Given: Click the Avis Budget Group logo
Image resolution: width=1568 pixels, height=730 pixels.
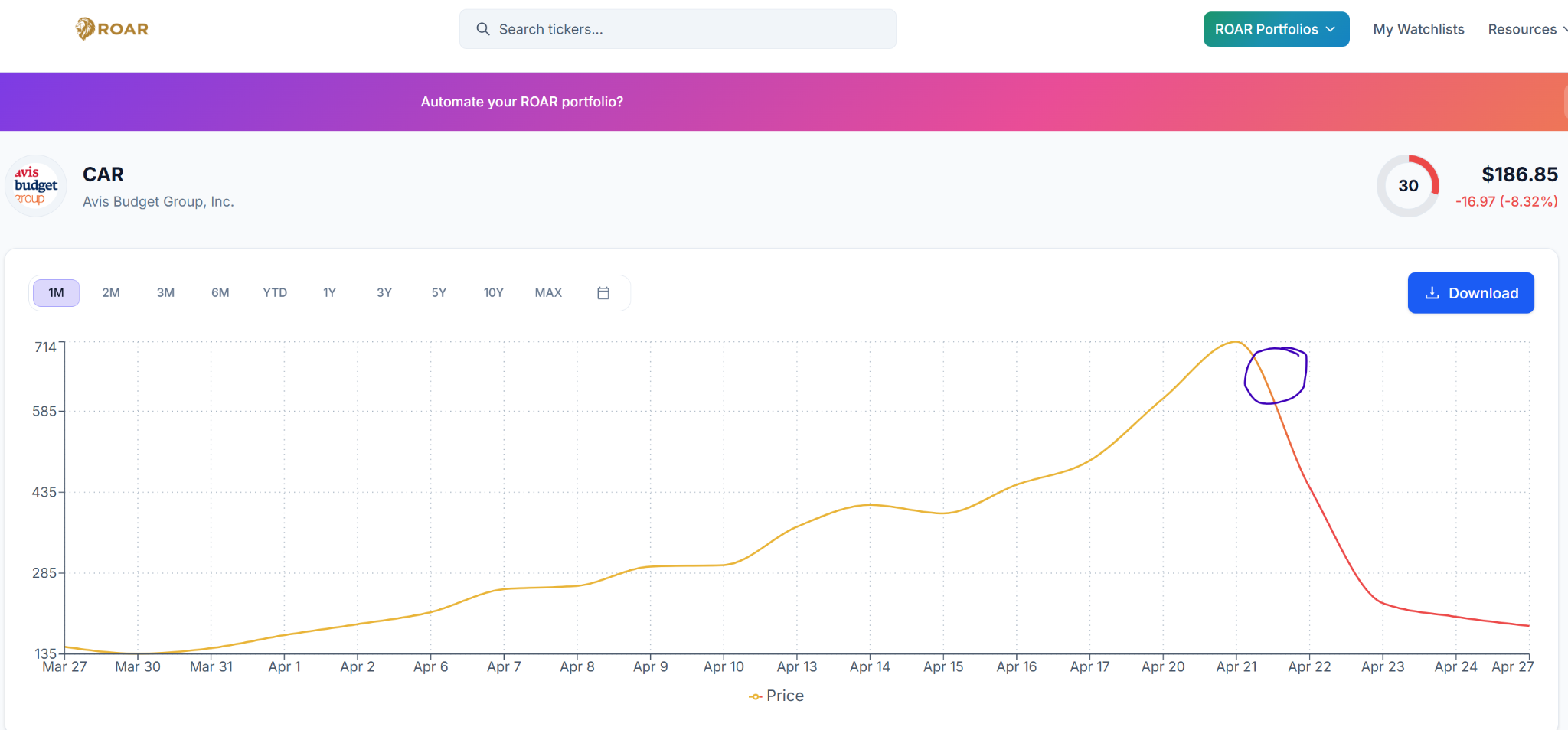Looking at the screenshot, I should (x=36, y=186).
